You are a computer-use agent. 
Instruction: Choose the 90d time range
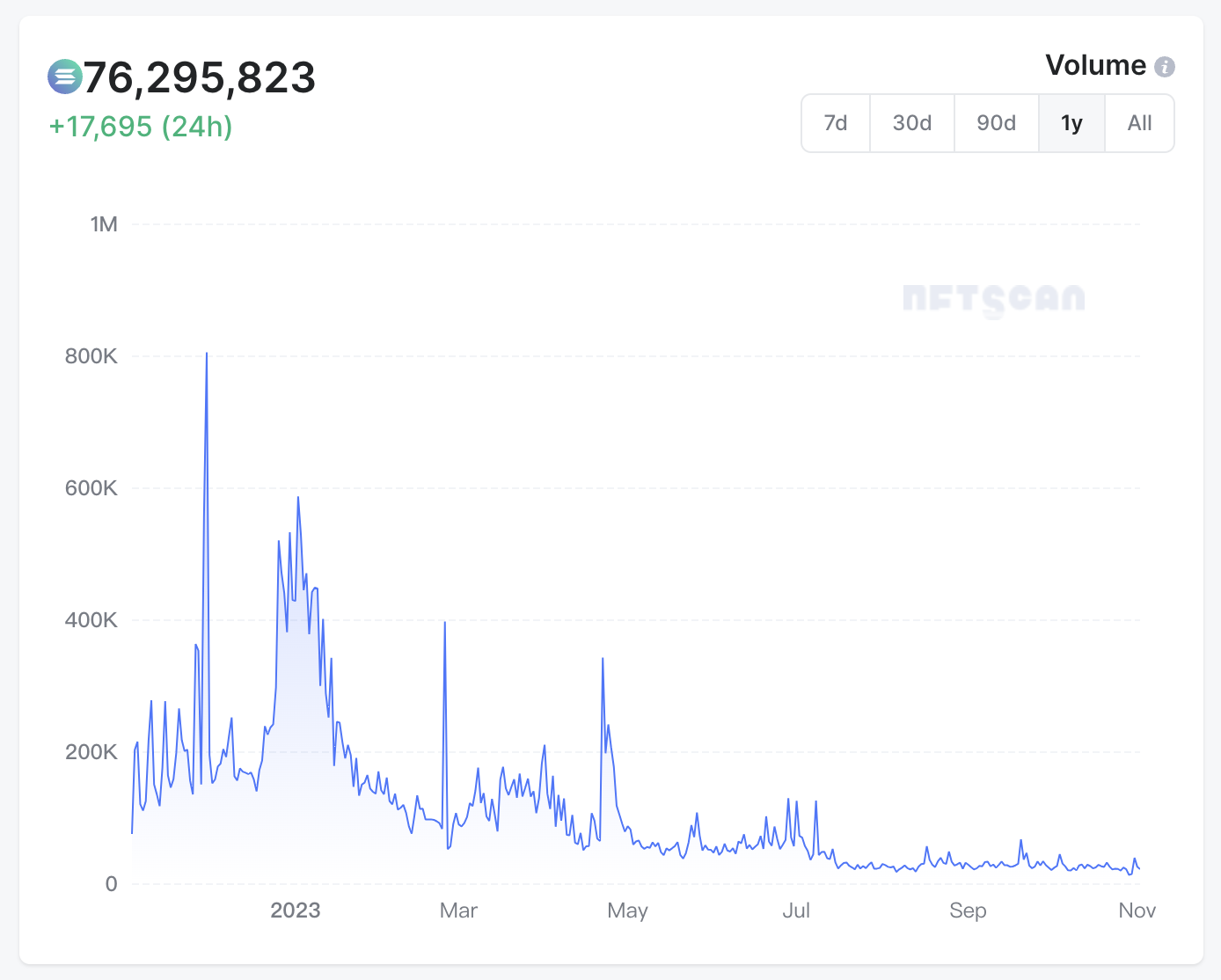[997, 123]
